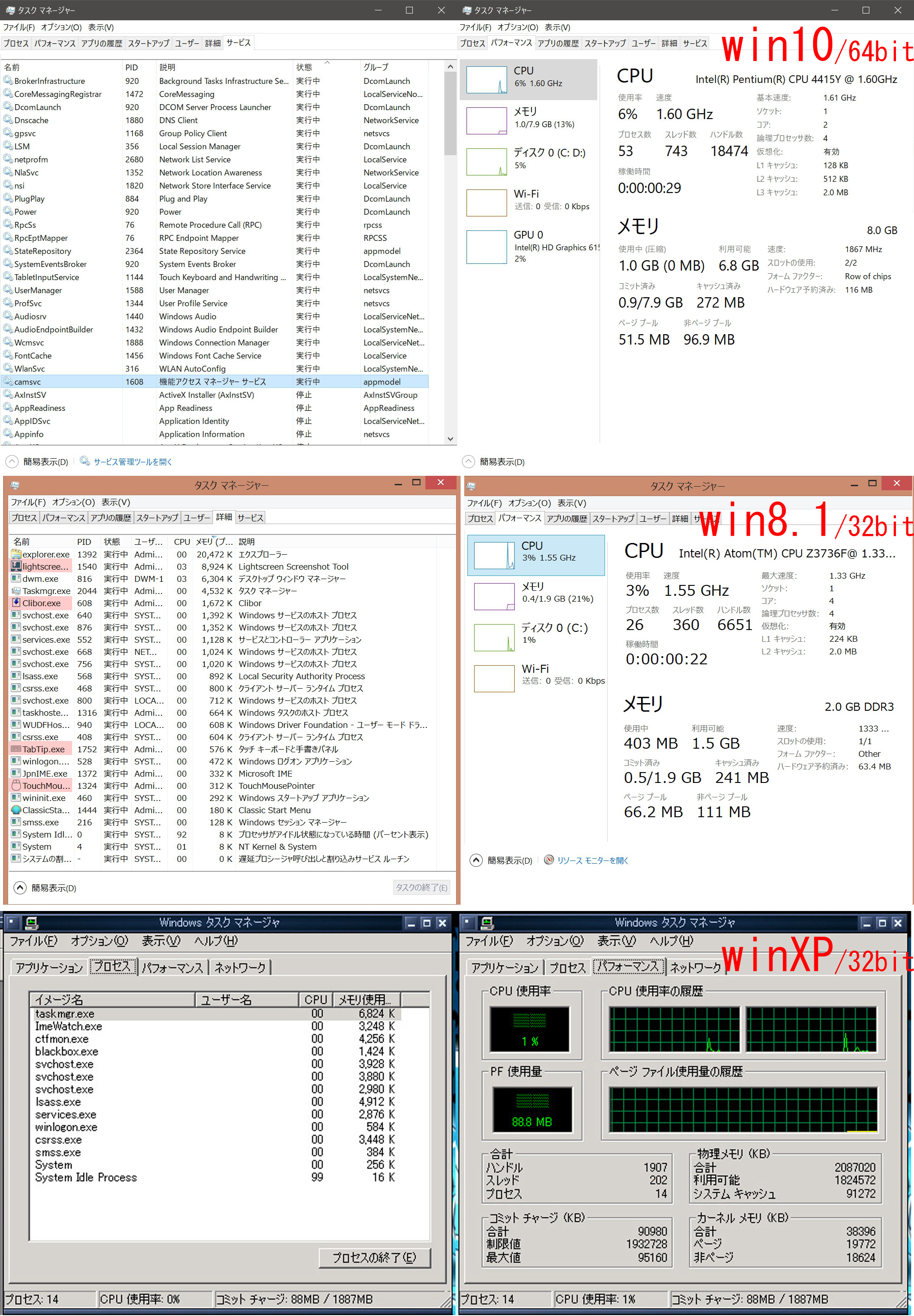Viewport: 914px width, 1316px height.
Task: Click the Taskmgr.exe process icon
Action: (x=17, y=591)
